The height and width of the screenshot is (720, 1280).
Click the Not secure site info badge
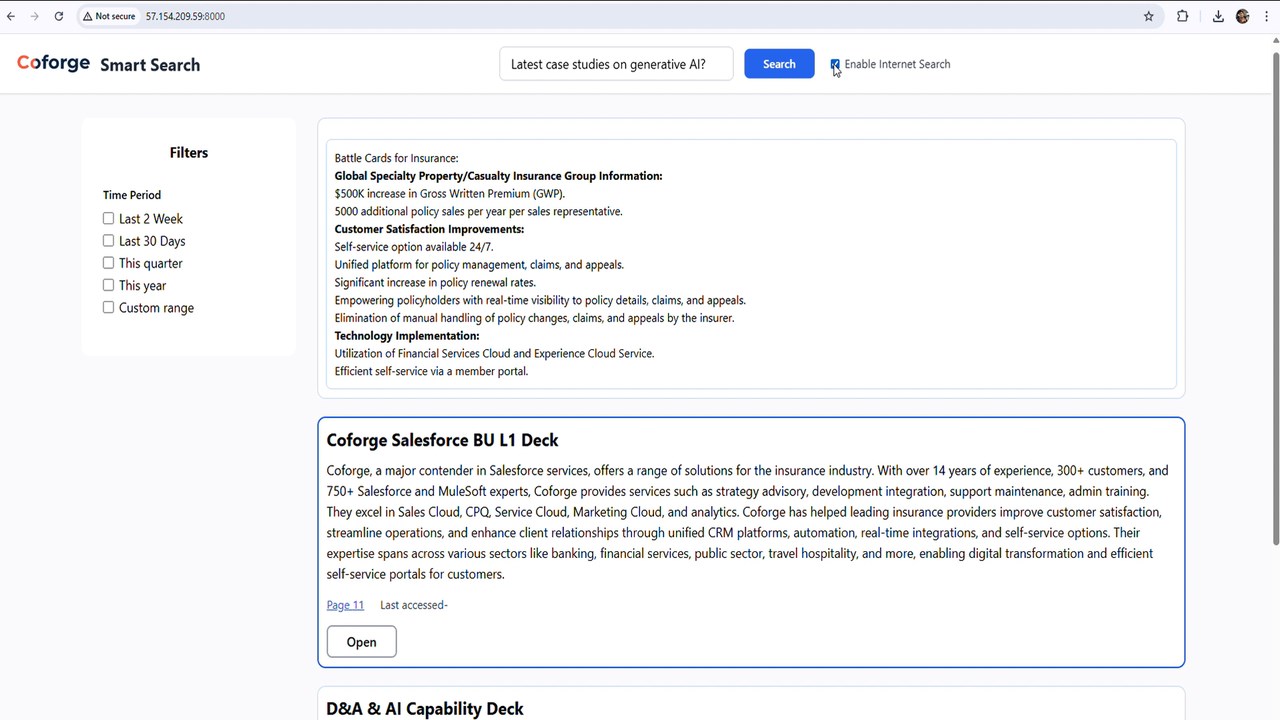coord(110,16)
